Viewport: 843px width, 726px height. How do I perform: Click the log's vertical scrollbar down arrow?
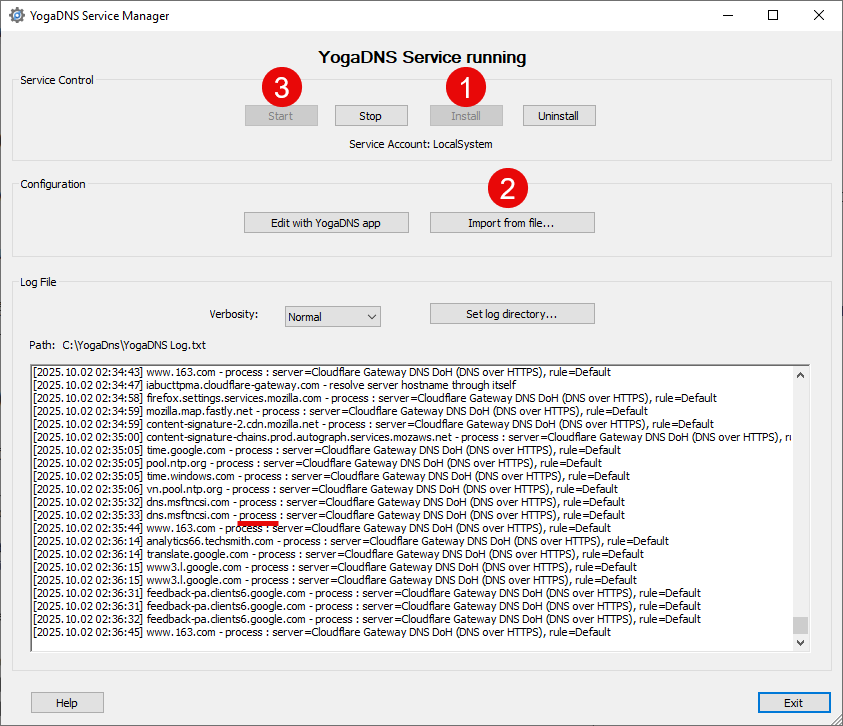click(x=800, y=643)
